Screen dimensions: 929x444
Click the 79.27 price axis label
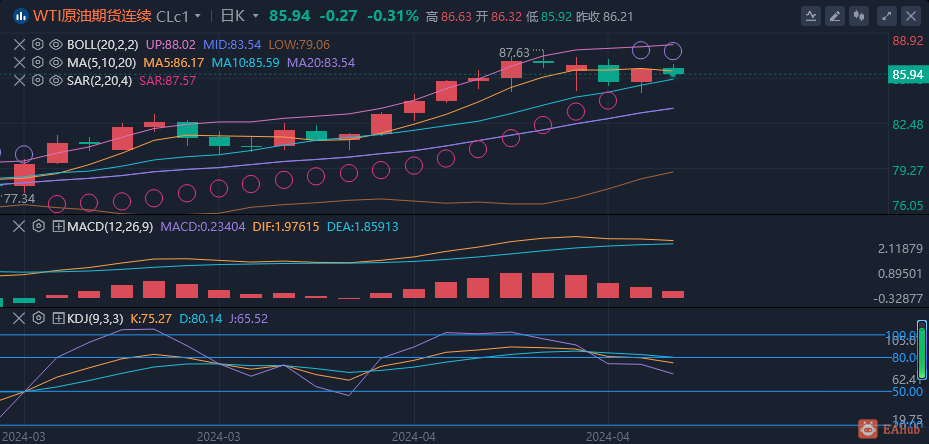[906, 171]
